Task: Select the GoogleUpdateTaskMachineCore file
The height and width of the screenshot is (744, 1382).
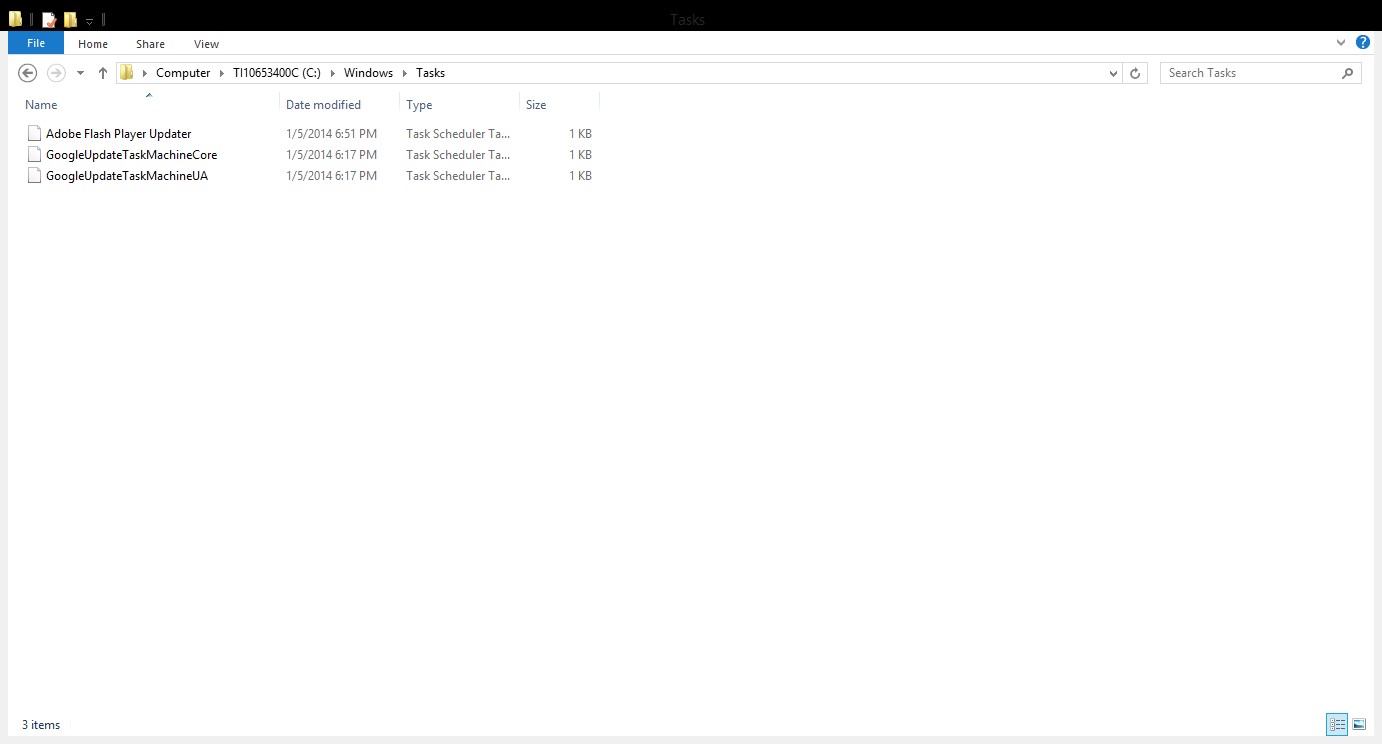Action: [131, 155]
